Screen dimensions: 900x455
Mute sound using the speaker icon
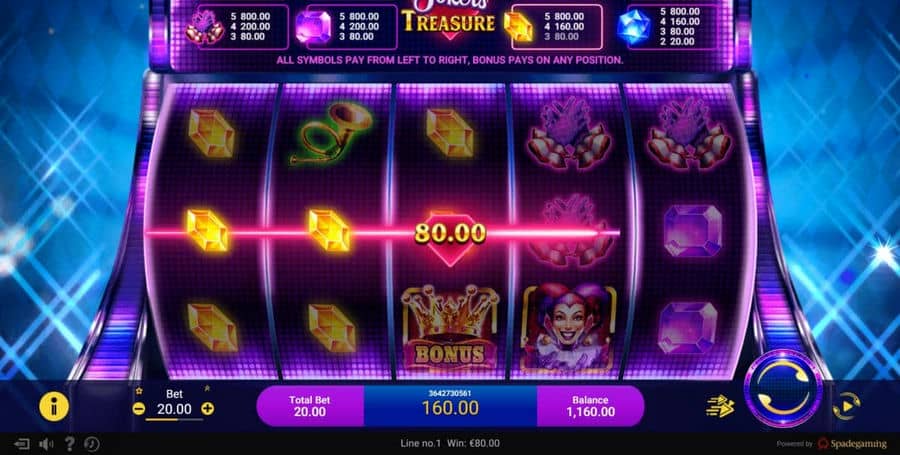click(x=46, y=444)
